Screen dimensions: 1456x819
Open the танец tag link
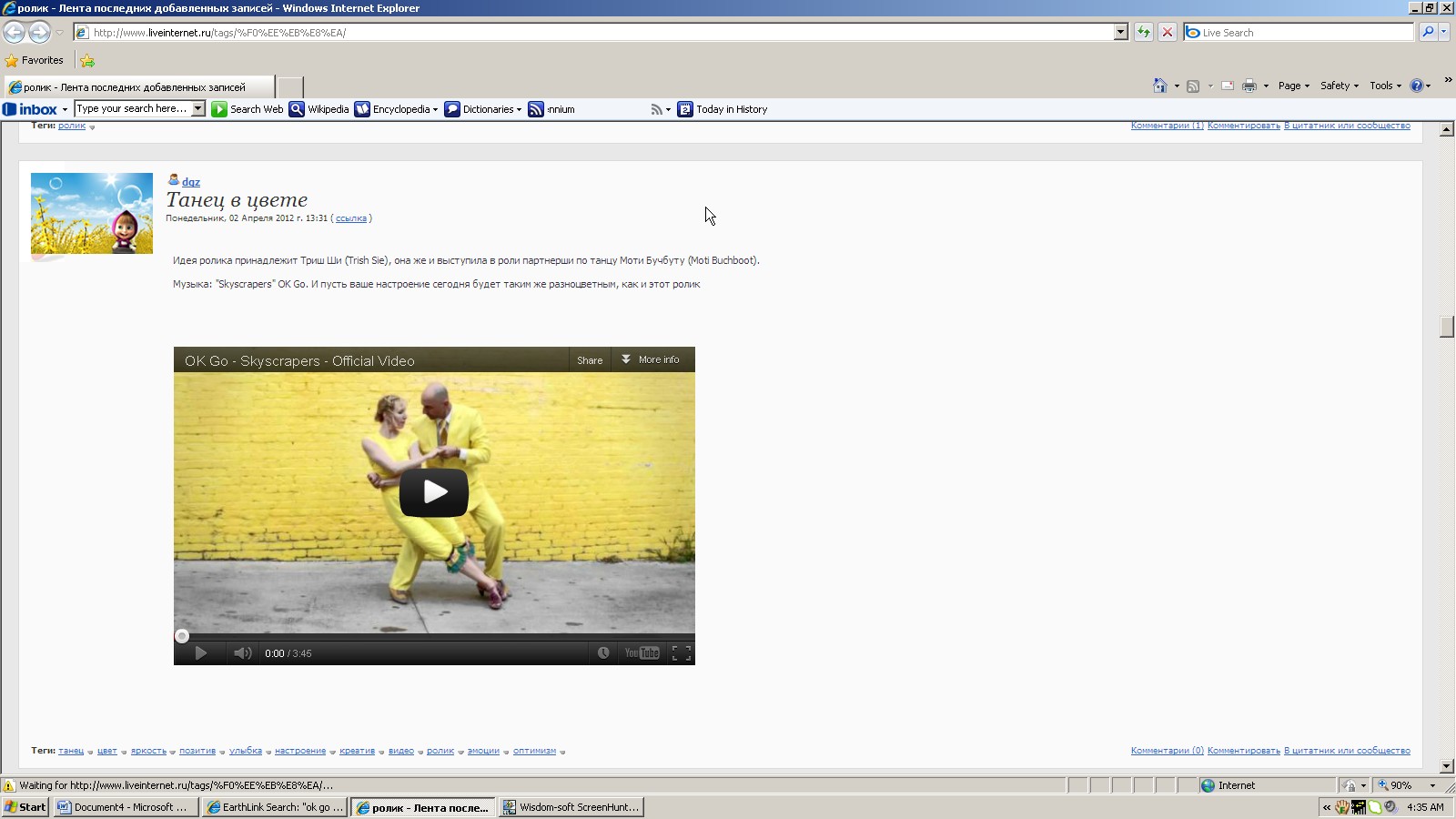pyautogui.click(x=71, y=751)
